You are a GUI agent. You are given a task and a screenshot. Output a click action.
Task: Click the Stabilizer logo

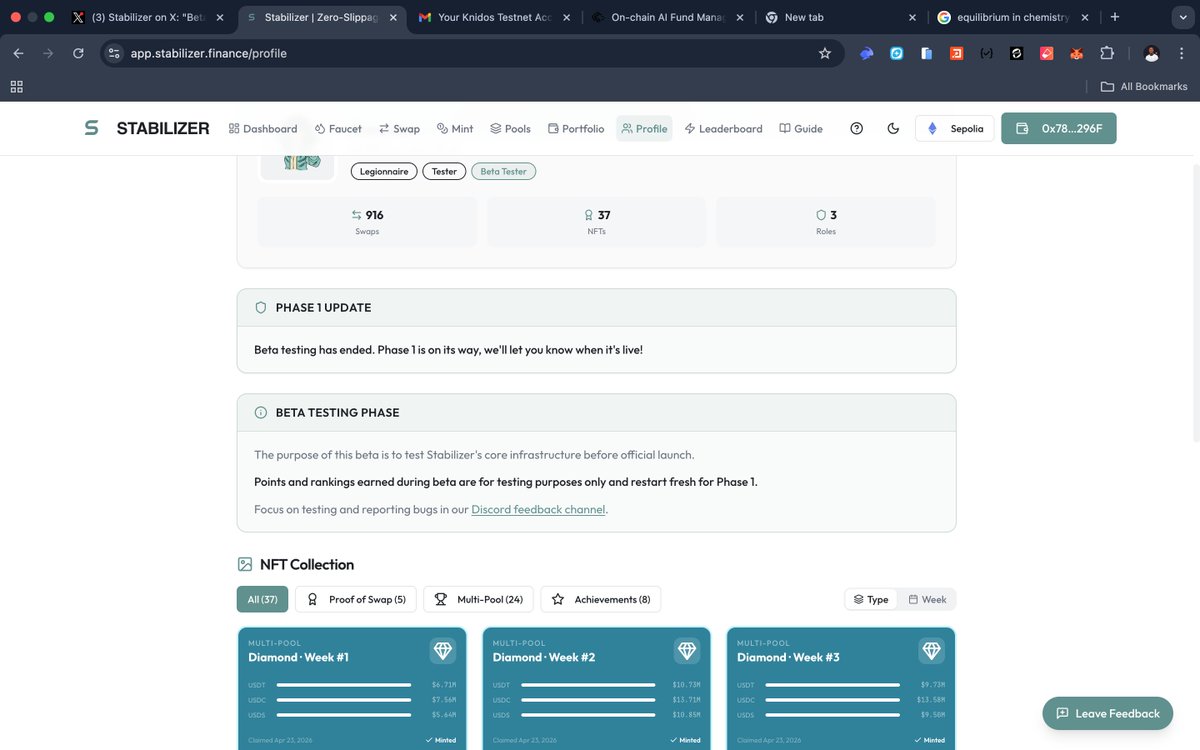click(147, 128)
